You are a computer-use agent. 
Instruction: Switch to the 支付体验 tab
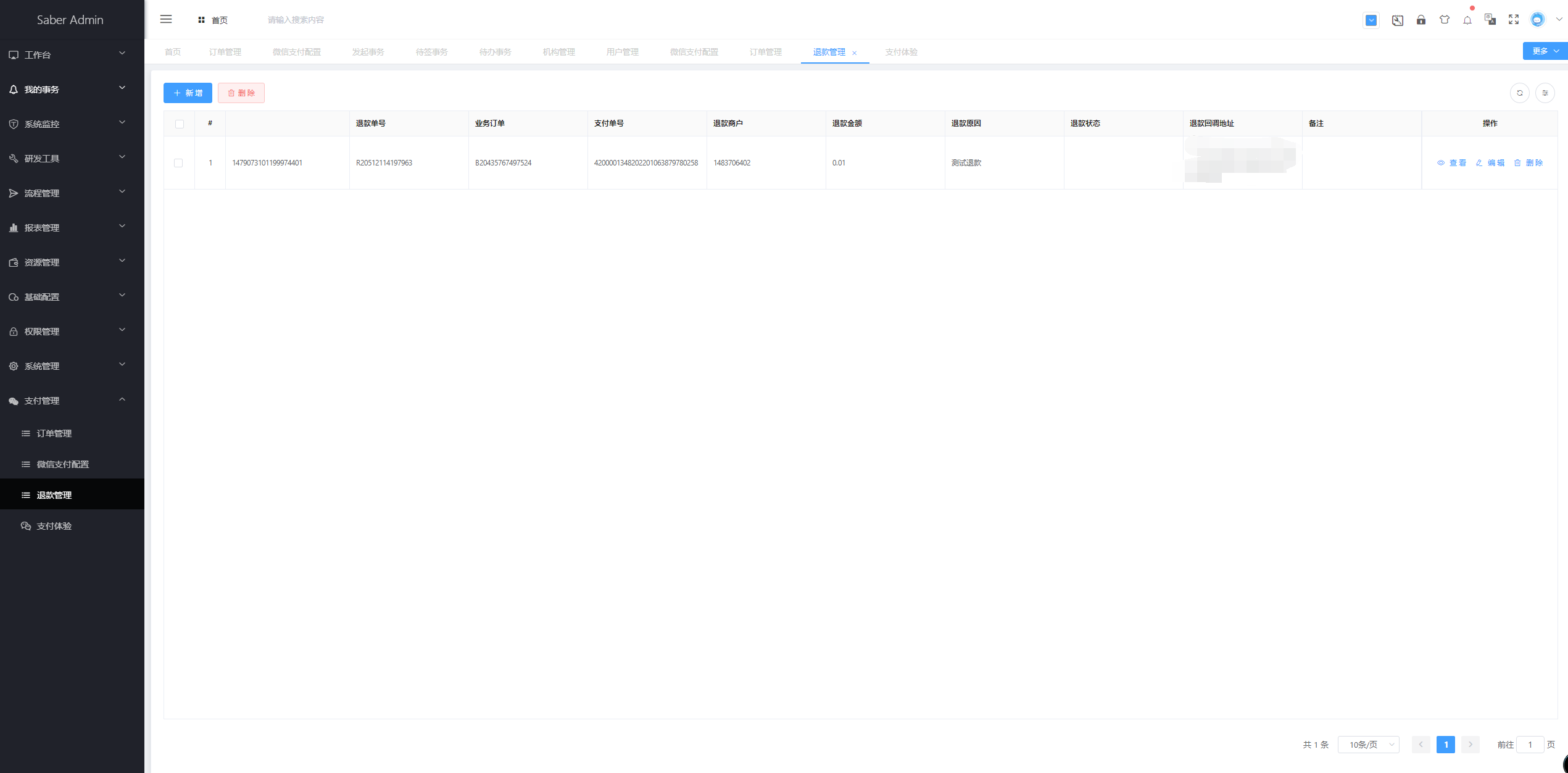pos(901,52)
